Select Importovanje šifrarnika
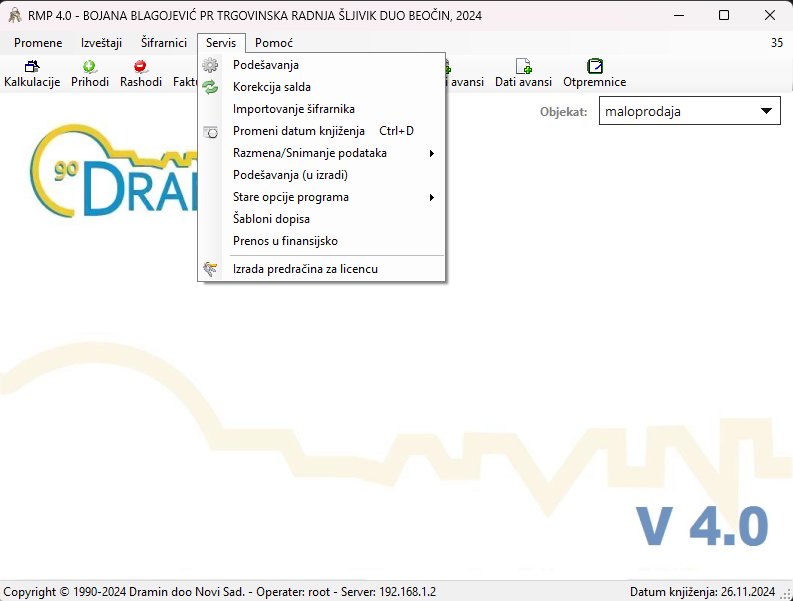 (322, 109)
